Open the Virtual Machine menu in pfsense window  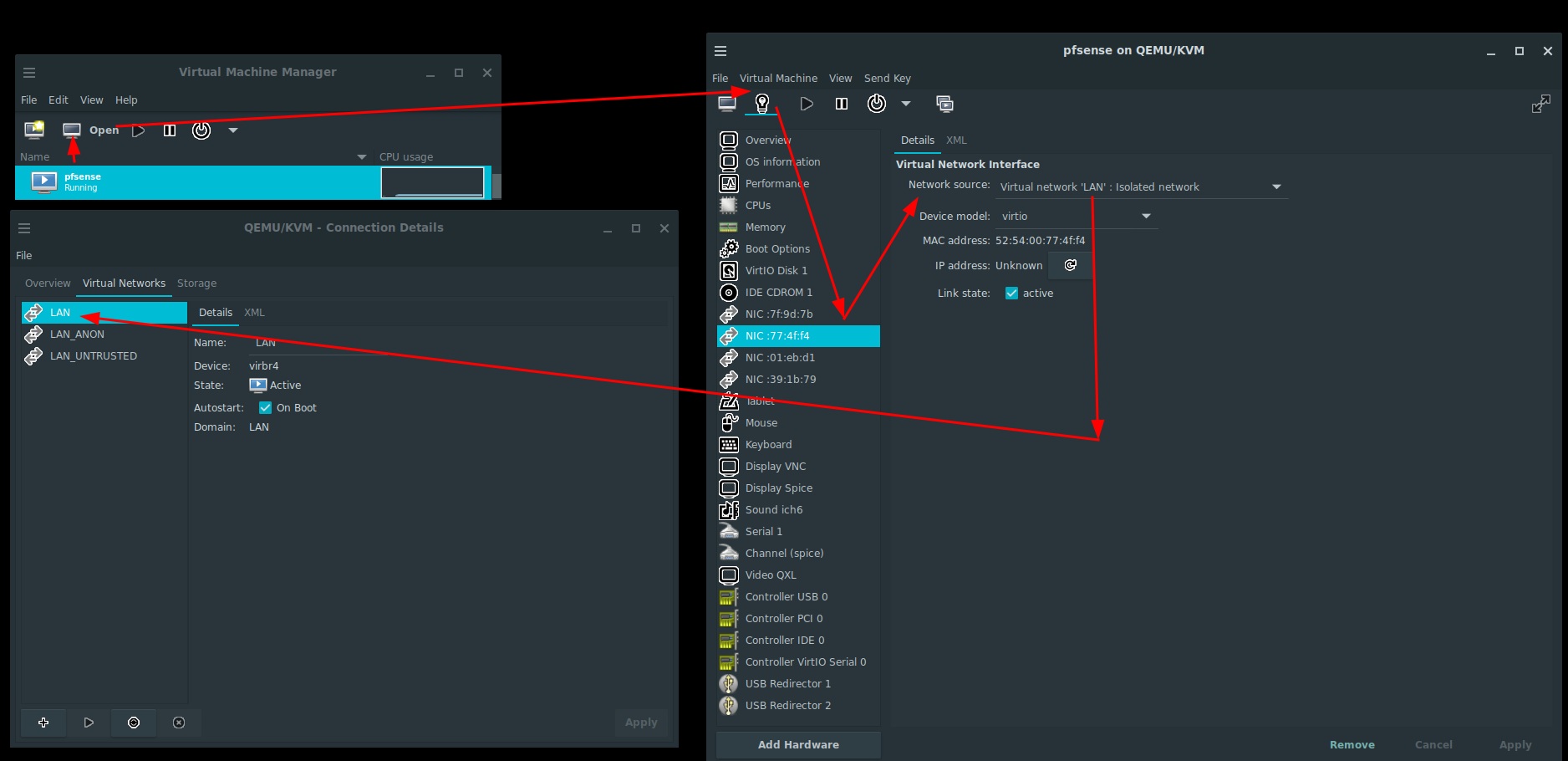tap(778, 79)
